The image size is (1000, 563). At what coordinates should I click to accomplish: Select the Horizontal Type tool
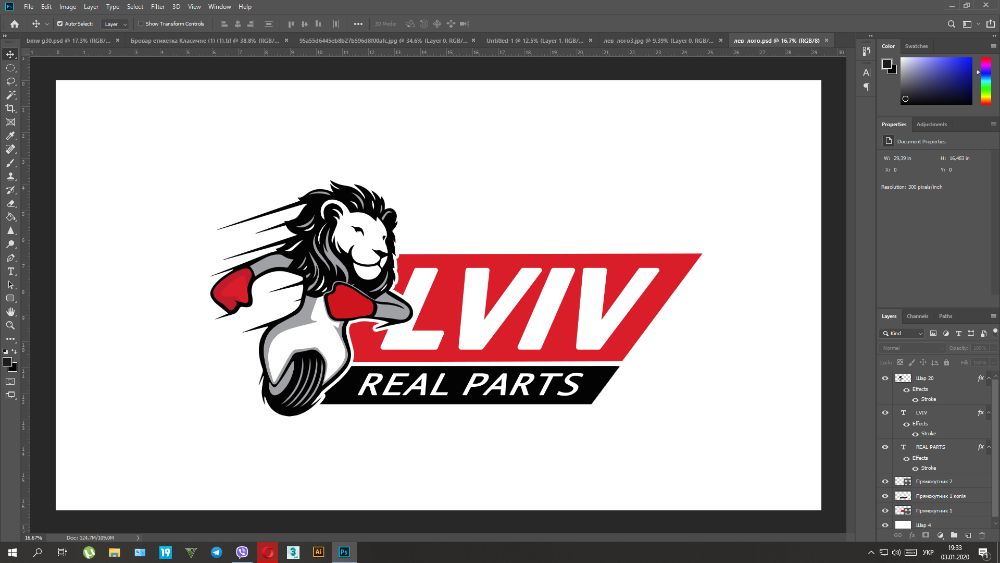(x=10, y=271)
